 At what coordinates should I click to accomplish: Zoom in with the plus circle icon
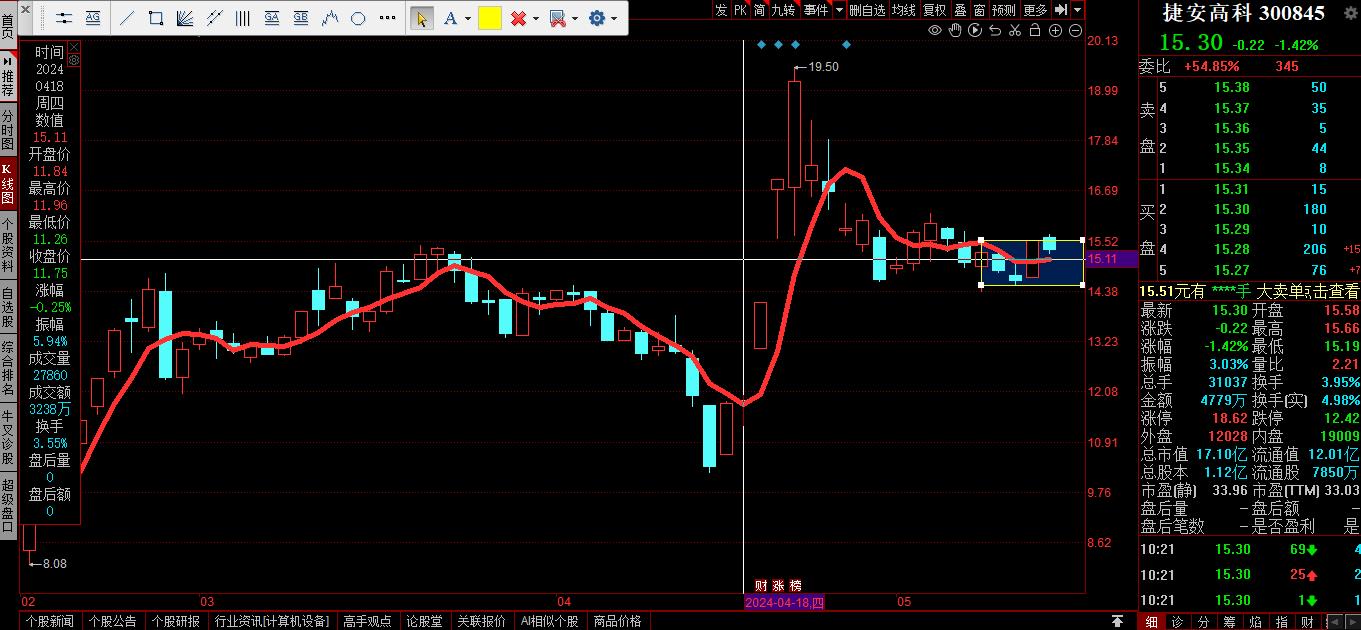tap(1055, 31)
